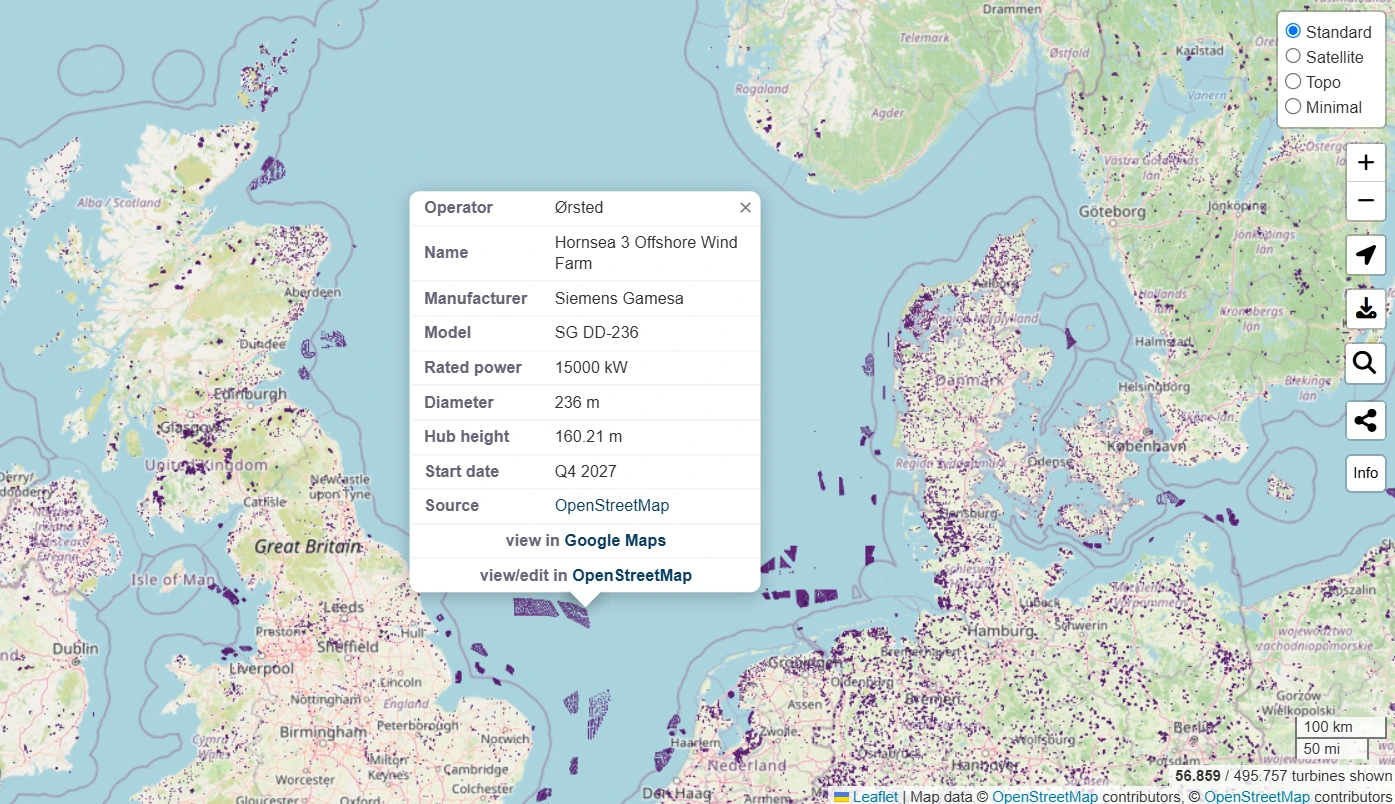Choose the Topo map layer
1395x804 pixels.
(1293, 81)
